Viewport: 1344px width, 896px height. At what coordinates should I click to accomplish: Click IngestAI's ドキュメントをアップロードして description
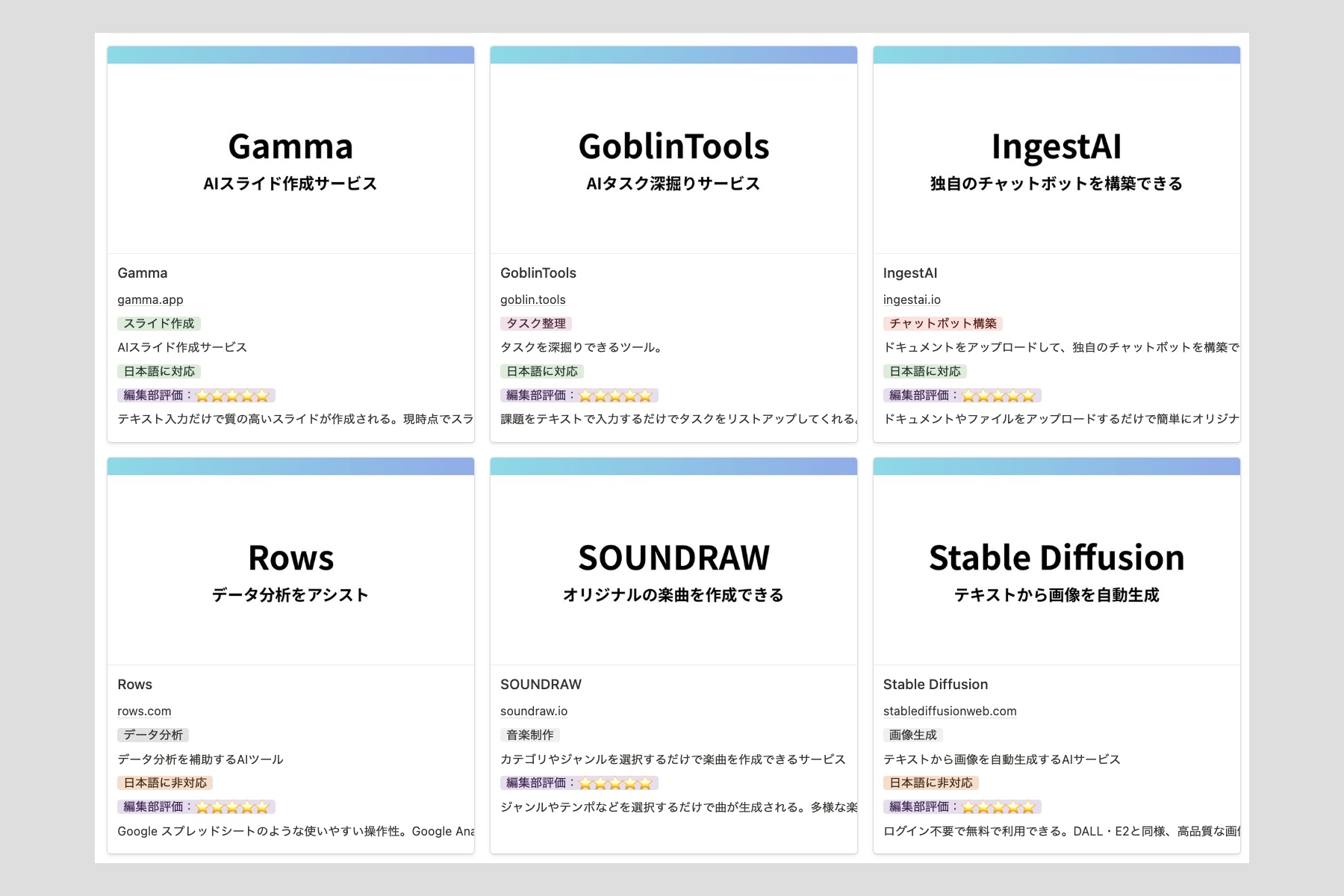pos(1061,347)
